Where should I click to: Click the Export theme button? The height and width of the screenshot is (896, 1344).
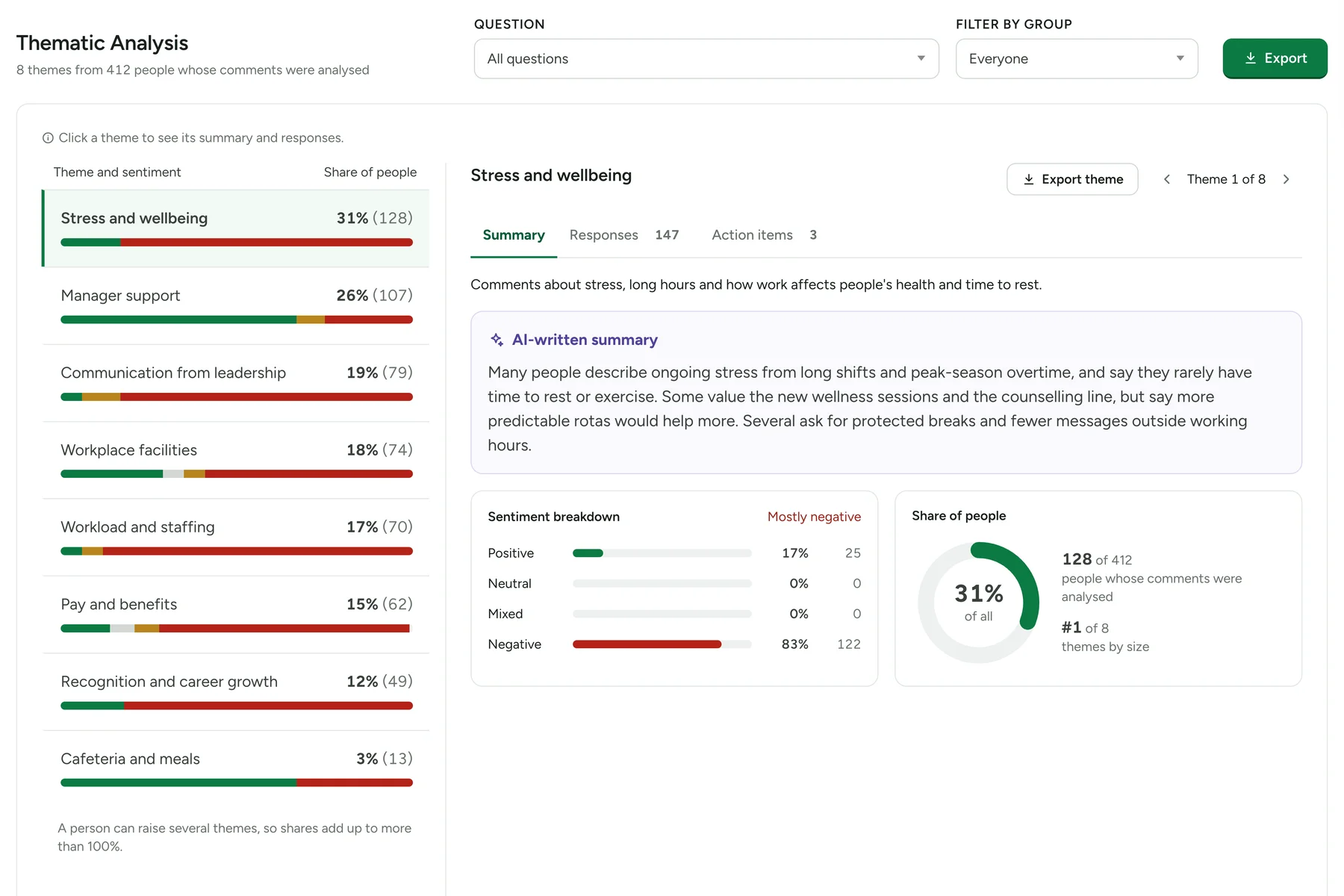pyautogui.click(x=1072, y=179)
